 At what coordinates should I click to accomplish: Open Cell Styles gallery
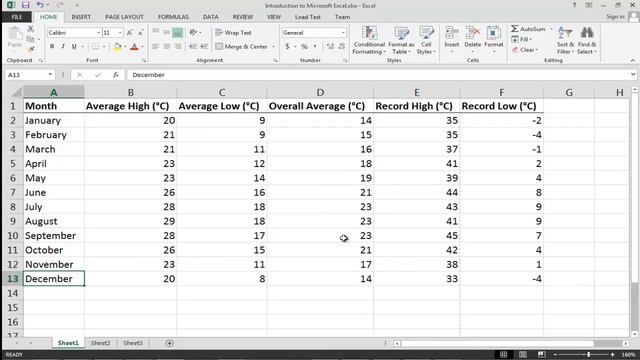pos(426,40)
